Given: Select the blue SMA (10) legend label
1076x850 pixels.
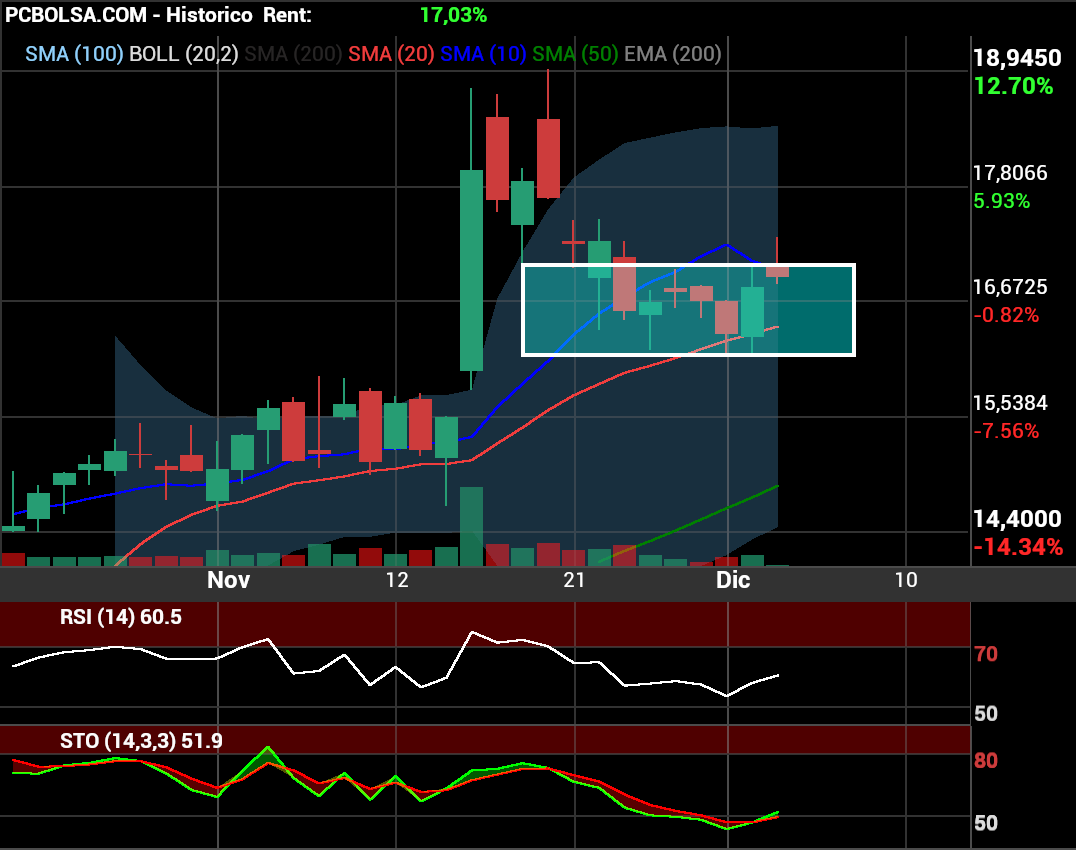Looking at the screenshot, I should coord(483,54).
